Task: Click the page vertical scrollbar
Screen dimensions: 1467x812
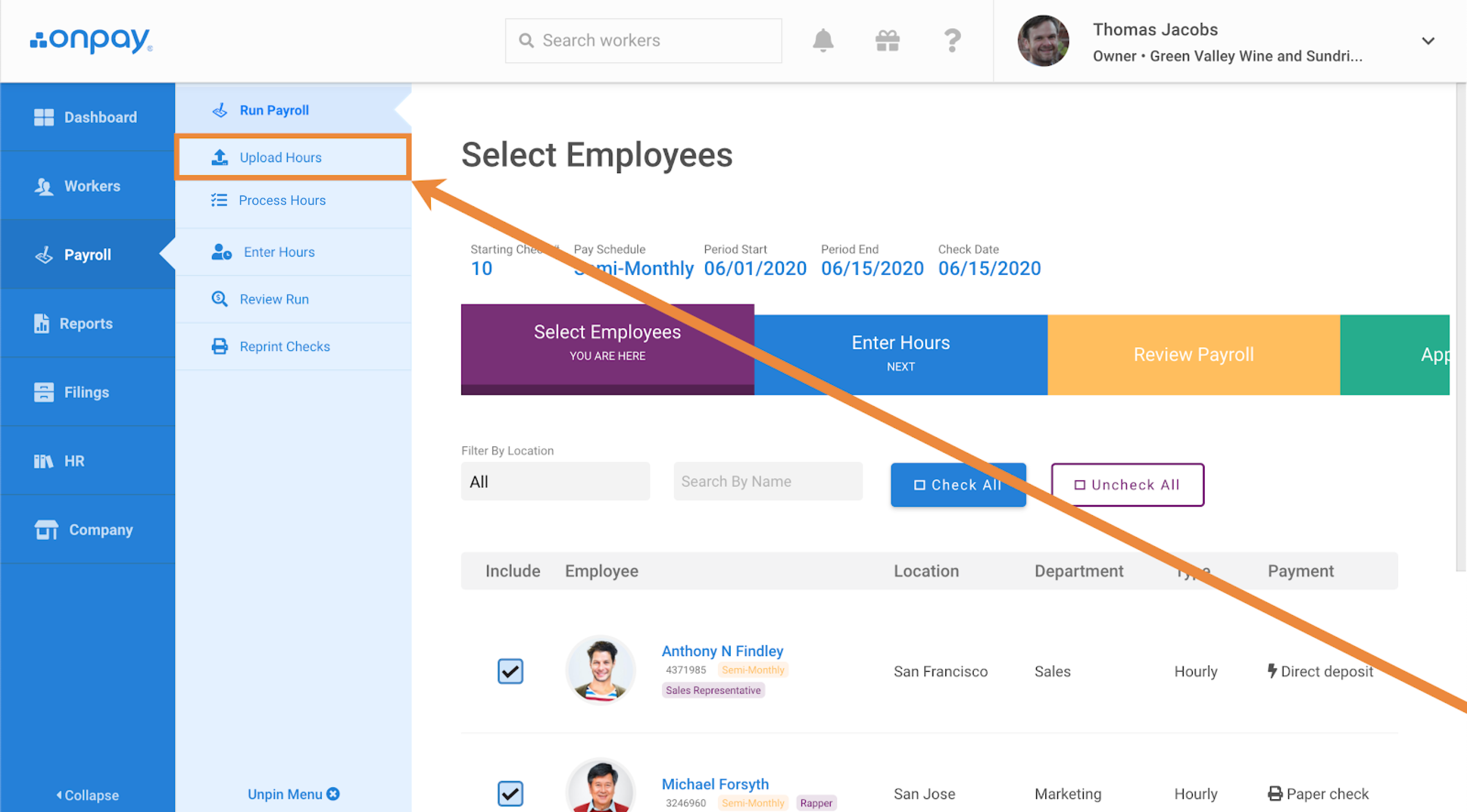Action: pos(1461,328)
